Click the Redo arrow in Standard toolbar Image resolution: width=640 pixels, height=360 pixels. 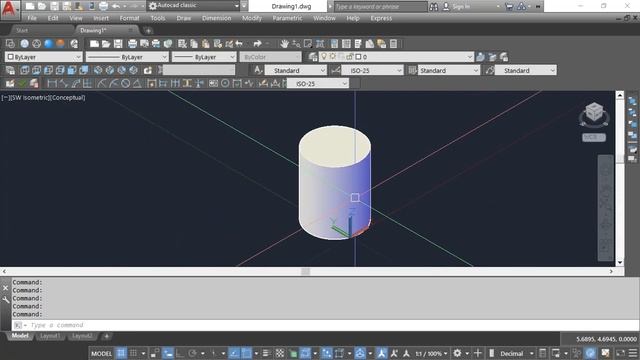[257, 44]
